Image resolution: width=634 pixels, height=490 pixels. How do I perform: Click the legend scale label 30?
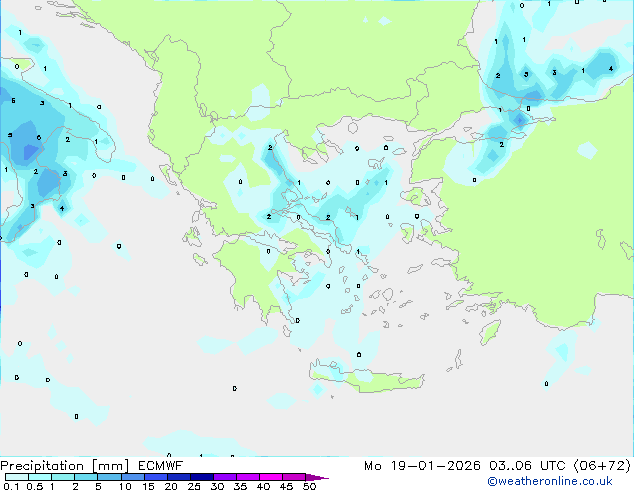pos(217,486)
